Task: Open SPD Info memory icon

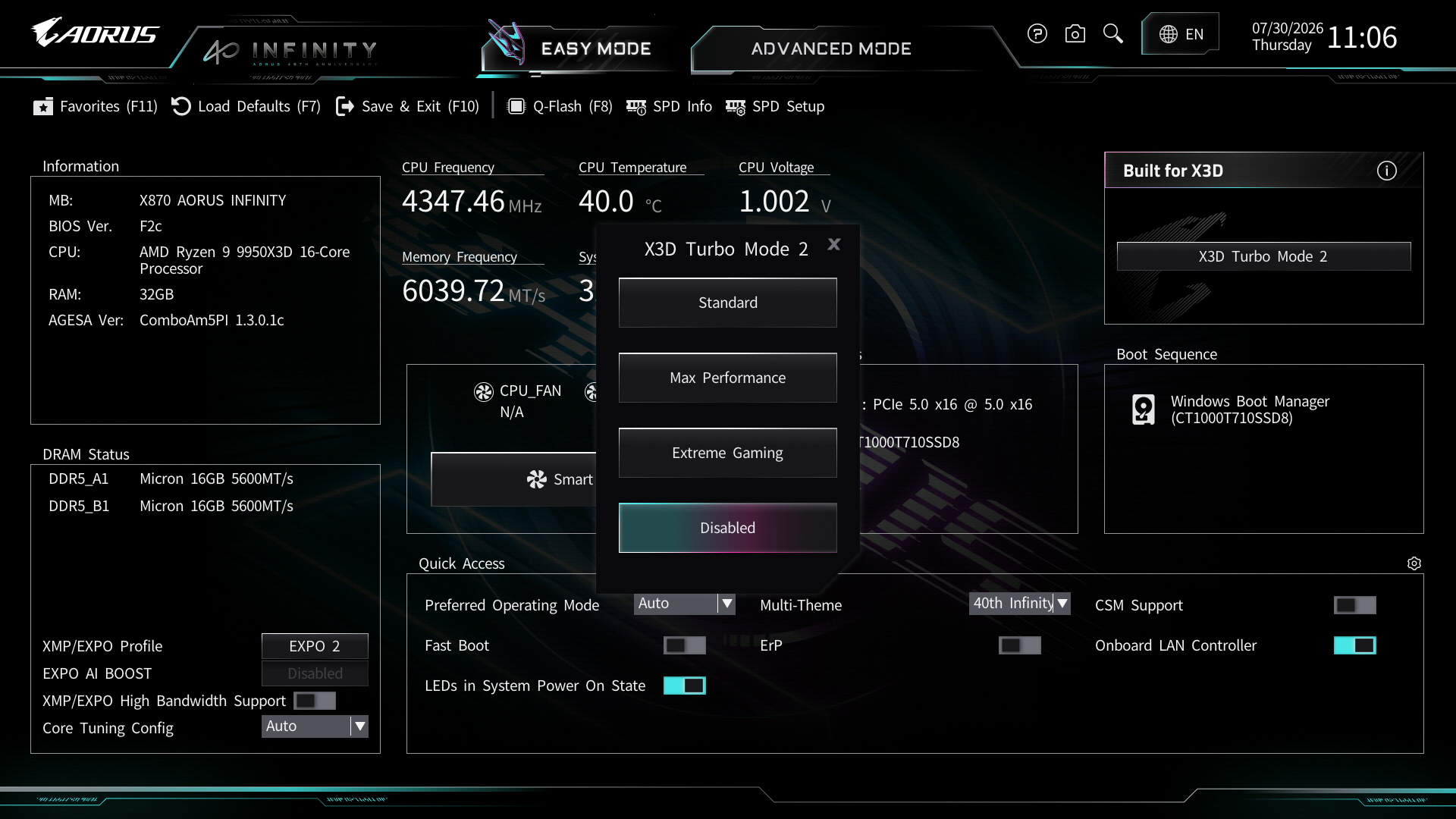Action: point(636,107)
